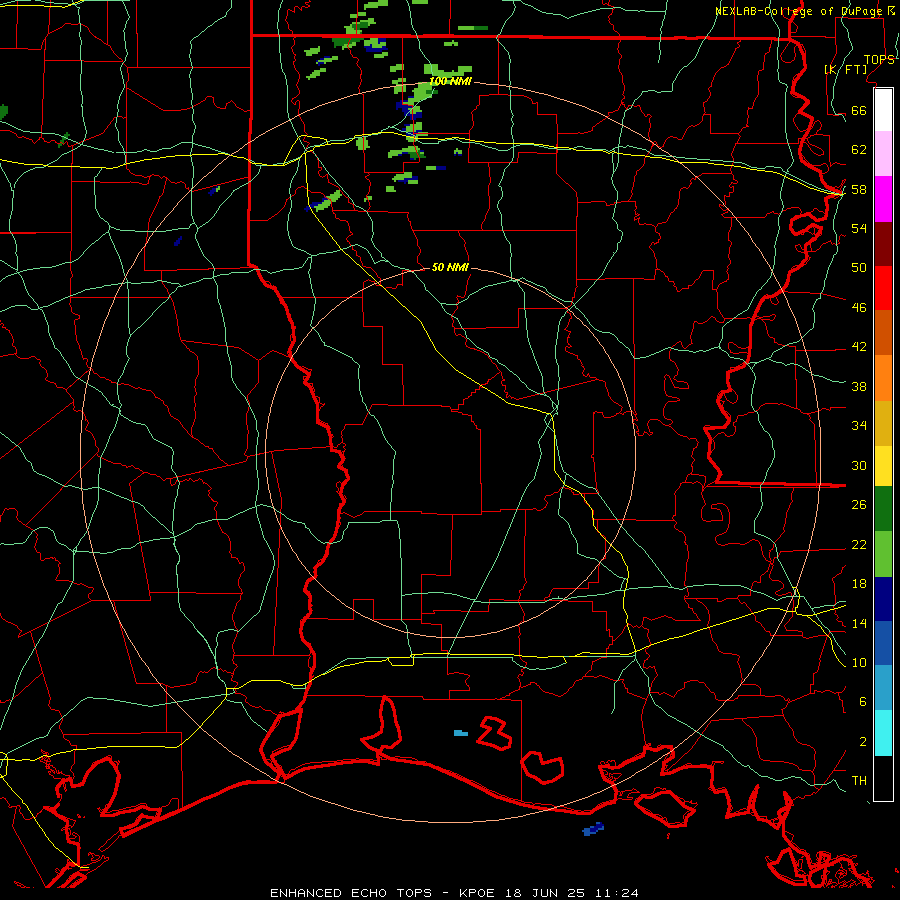Click the 'TOPS' legend heading
Screen dimensions: 900x900
[x=879, y=60]
